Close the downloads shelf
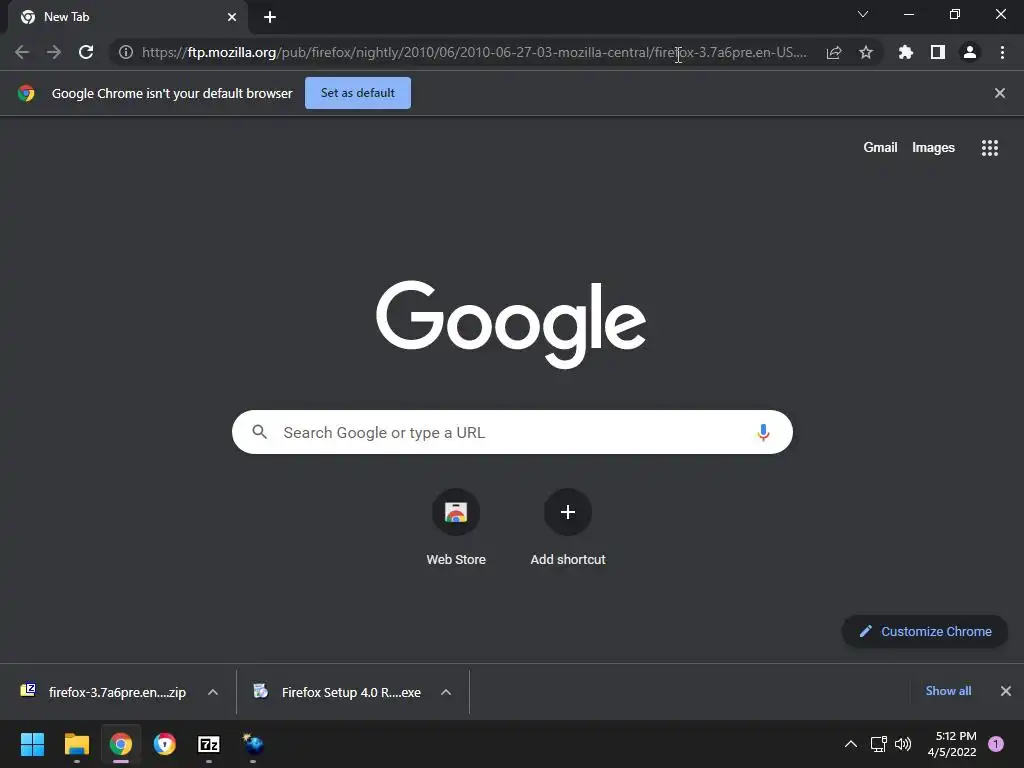1024x768 pixels. point(1006,691)
